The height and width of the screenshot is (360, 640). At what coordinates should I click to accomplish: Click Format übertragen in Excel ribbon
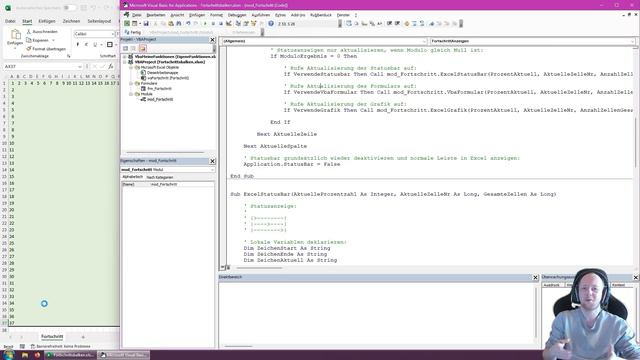point(46,49)
